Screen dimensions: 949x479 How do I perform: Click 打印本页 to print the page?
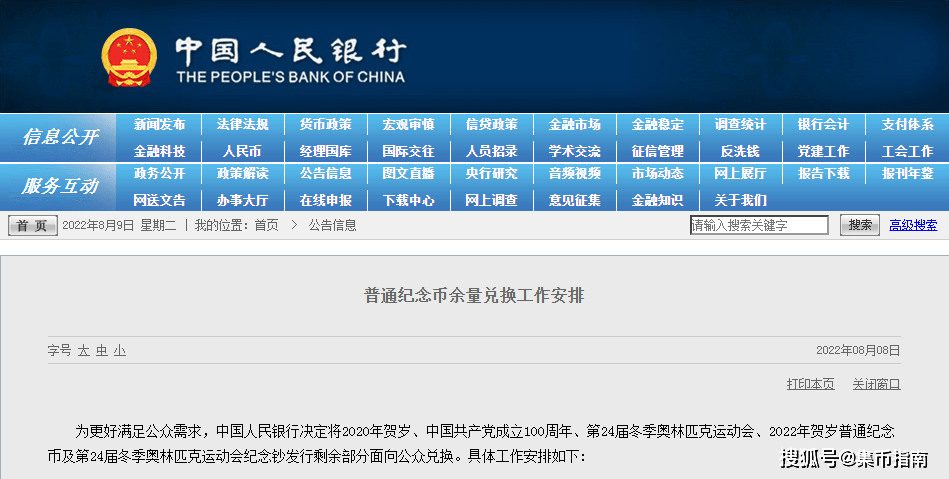810,384
